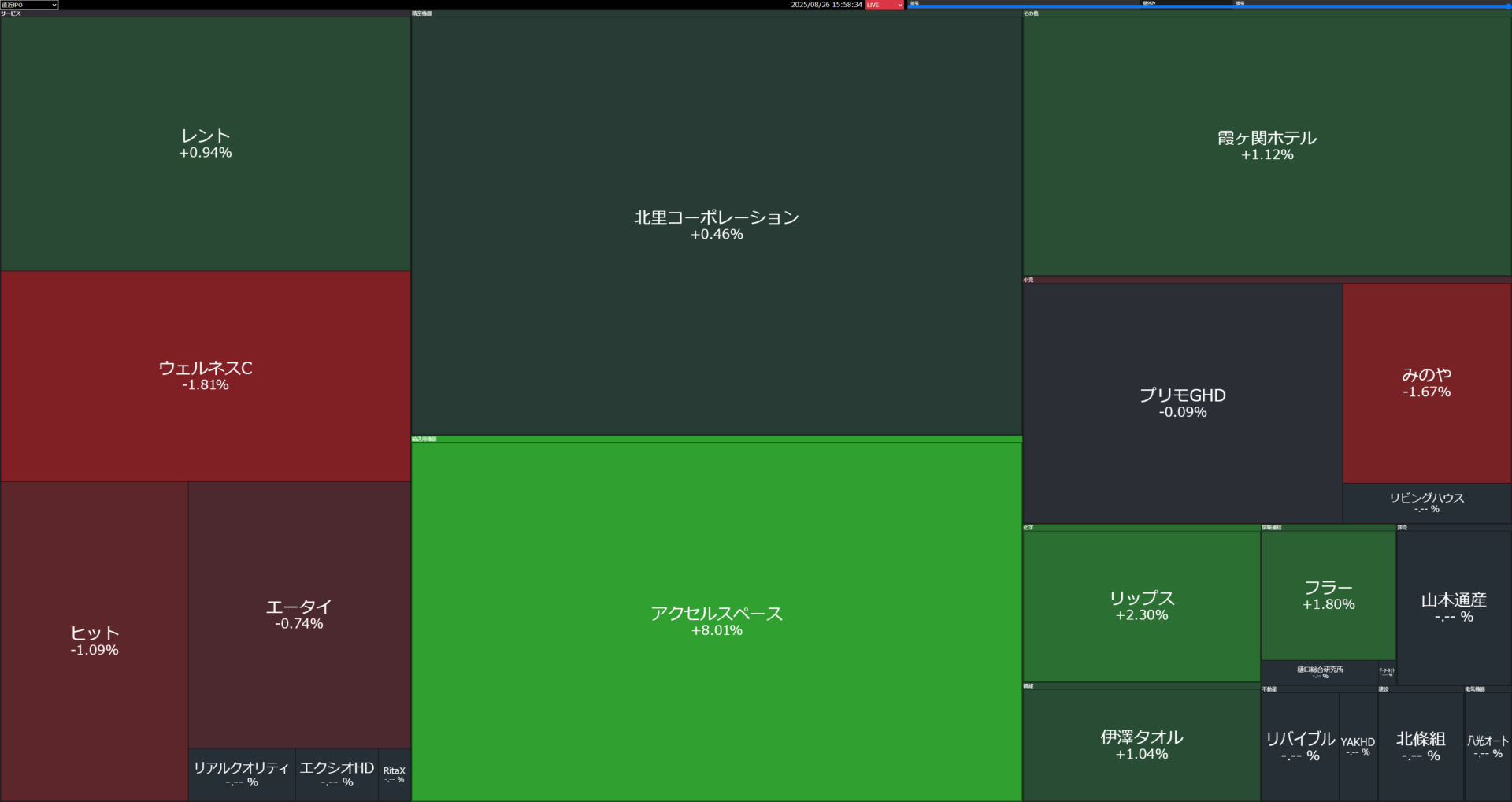Screen dimensions: 1512x802
Task: Jump to 後場 marker on timeline
Action: [x=1240, y=3]
